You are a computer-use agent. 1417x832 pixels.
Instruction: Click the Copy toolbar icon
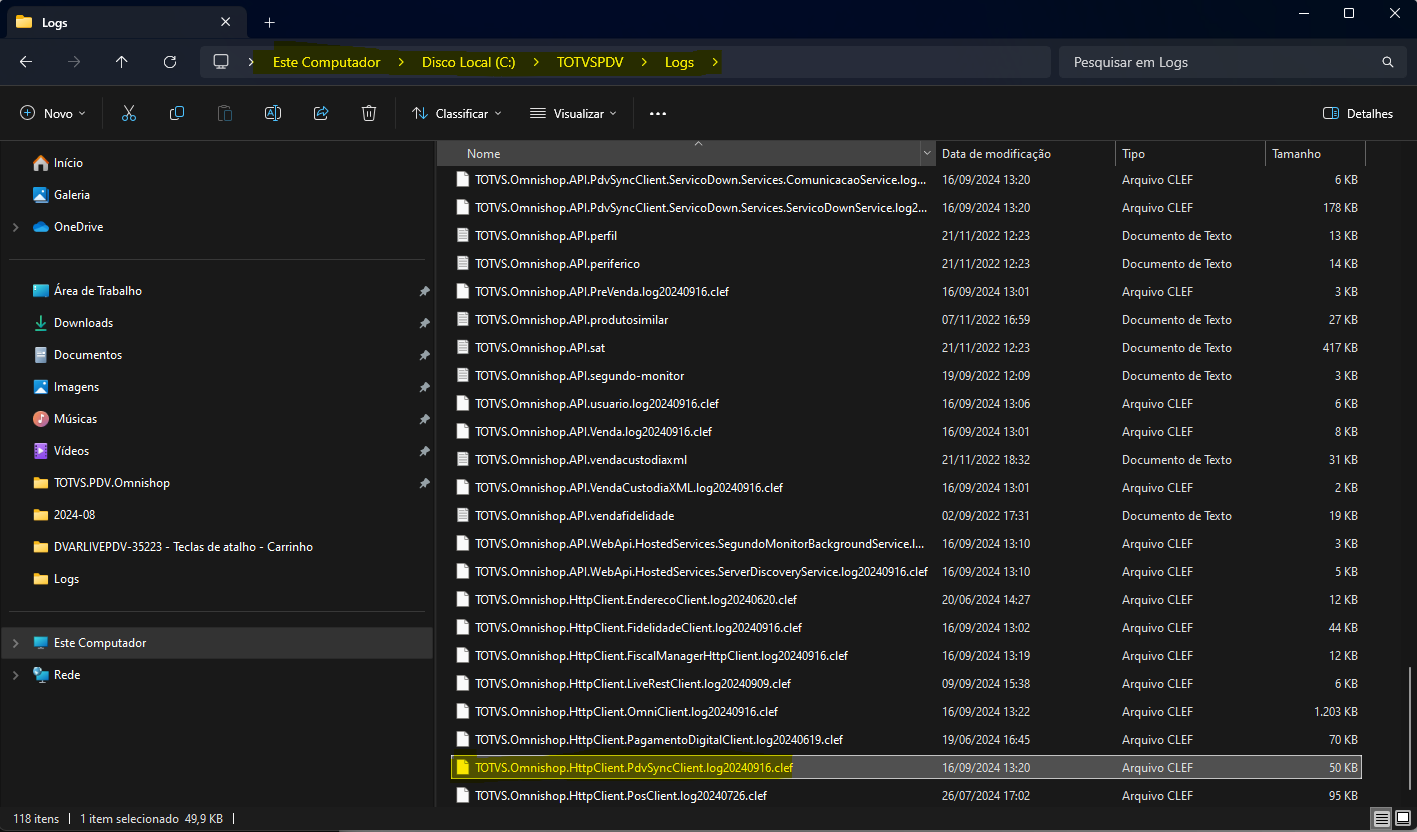pyautogui.click(x=177, y=113)
